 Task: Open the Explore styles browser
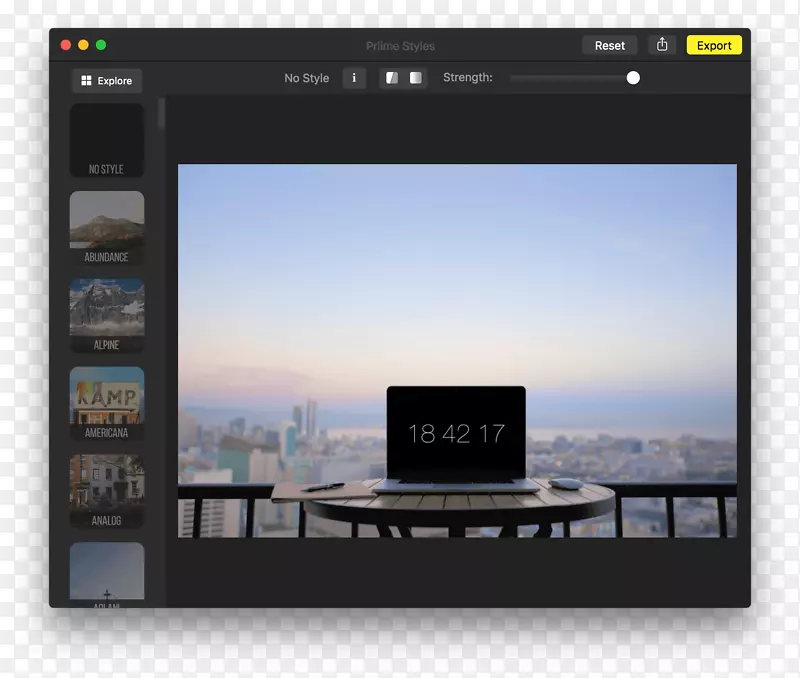click(x=107, y=81)
